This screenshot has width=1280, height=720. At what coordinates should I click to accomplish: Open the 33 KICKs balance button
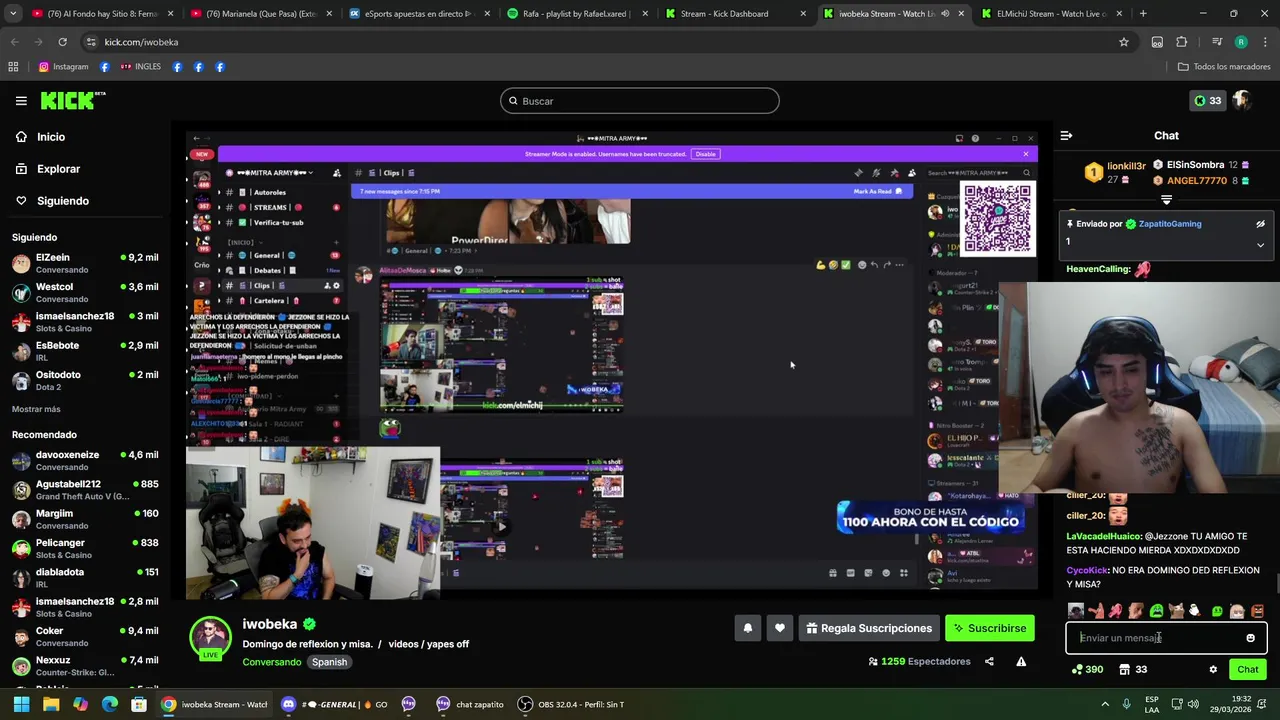click(x=1207, y=101)
